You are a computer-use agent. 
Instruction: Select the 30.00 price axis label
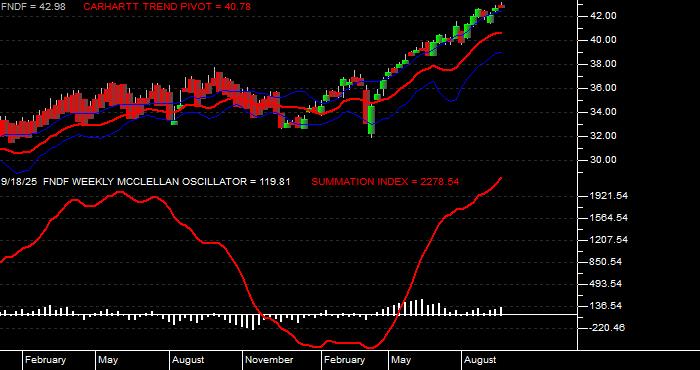[604, 160]
